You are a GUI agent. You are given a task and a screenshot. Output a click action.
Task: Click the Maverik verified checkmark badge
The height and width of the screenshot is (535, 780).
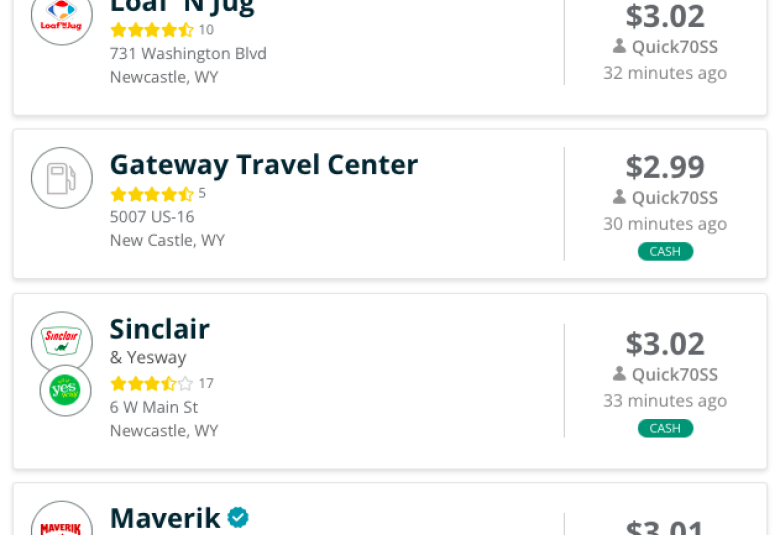click(x=238, y=517)
